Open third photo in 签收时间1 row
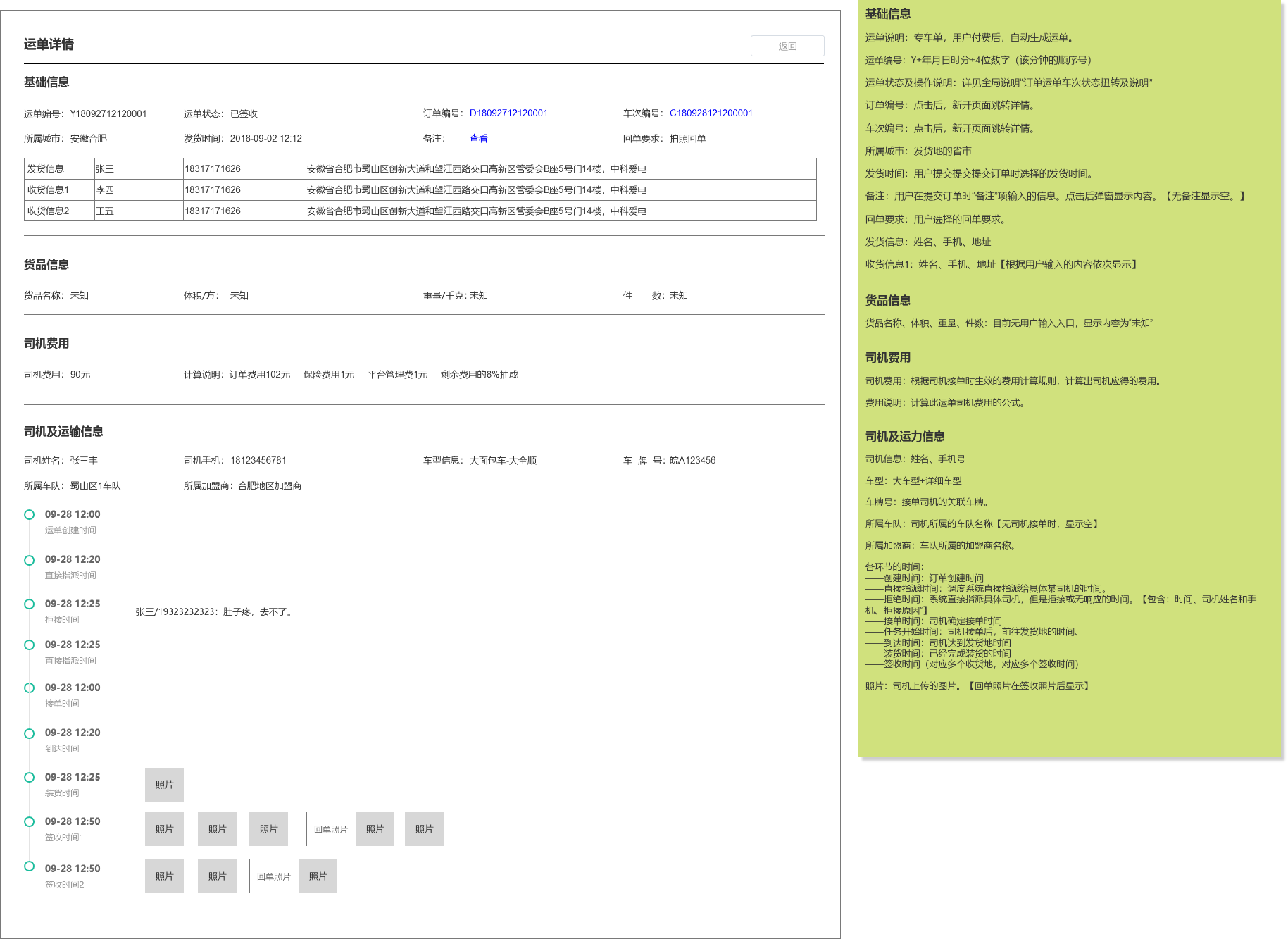Viewport: 1288px width, 939px height. 268,829
